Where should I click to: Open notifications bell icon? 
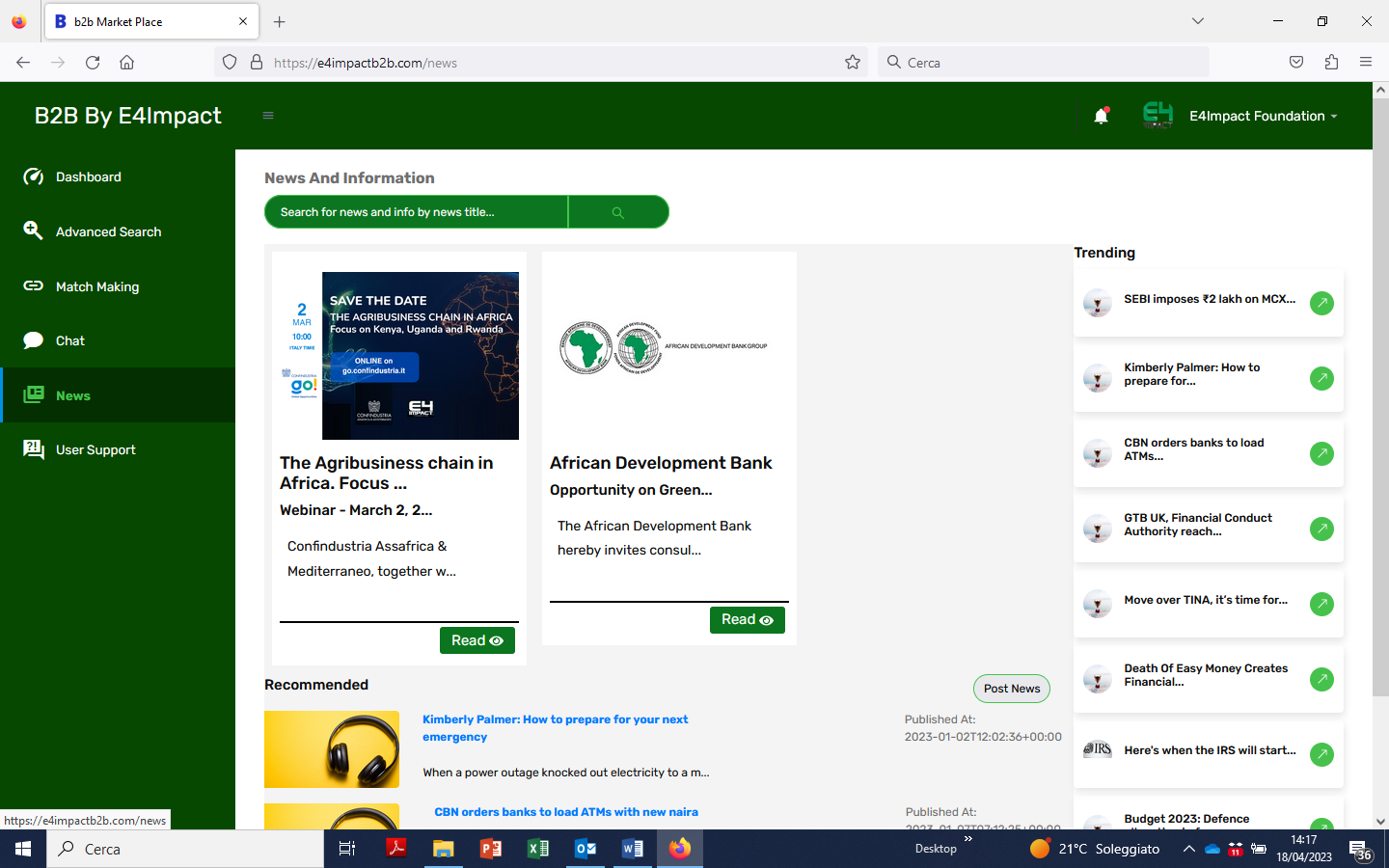click(1101, 116)
